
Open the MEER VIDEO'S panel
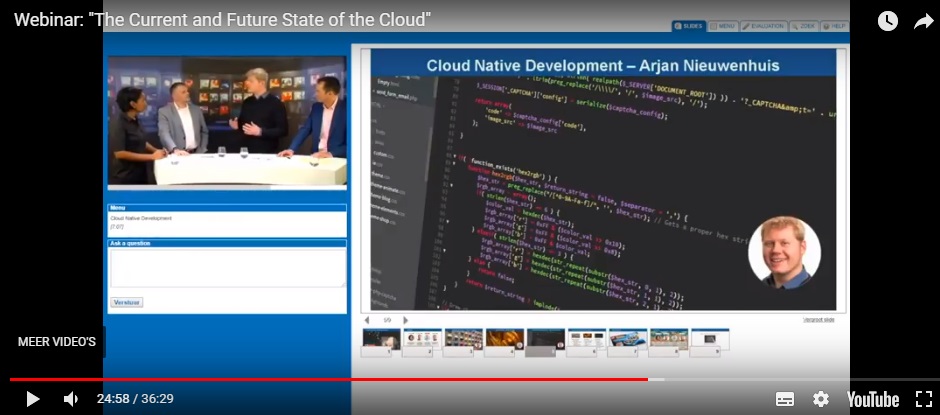(x=57, y=342)
